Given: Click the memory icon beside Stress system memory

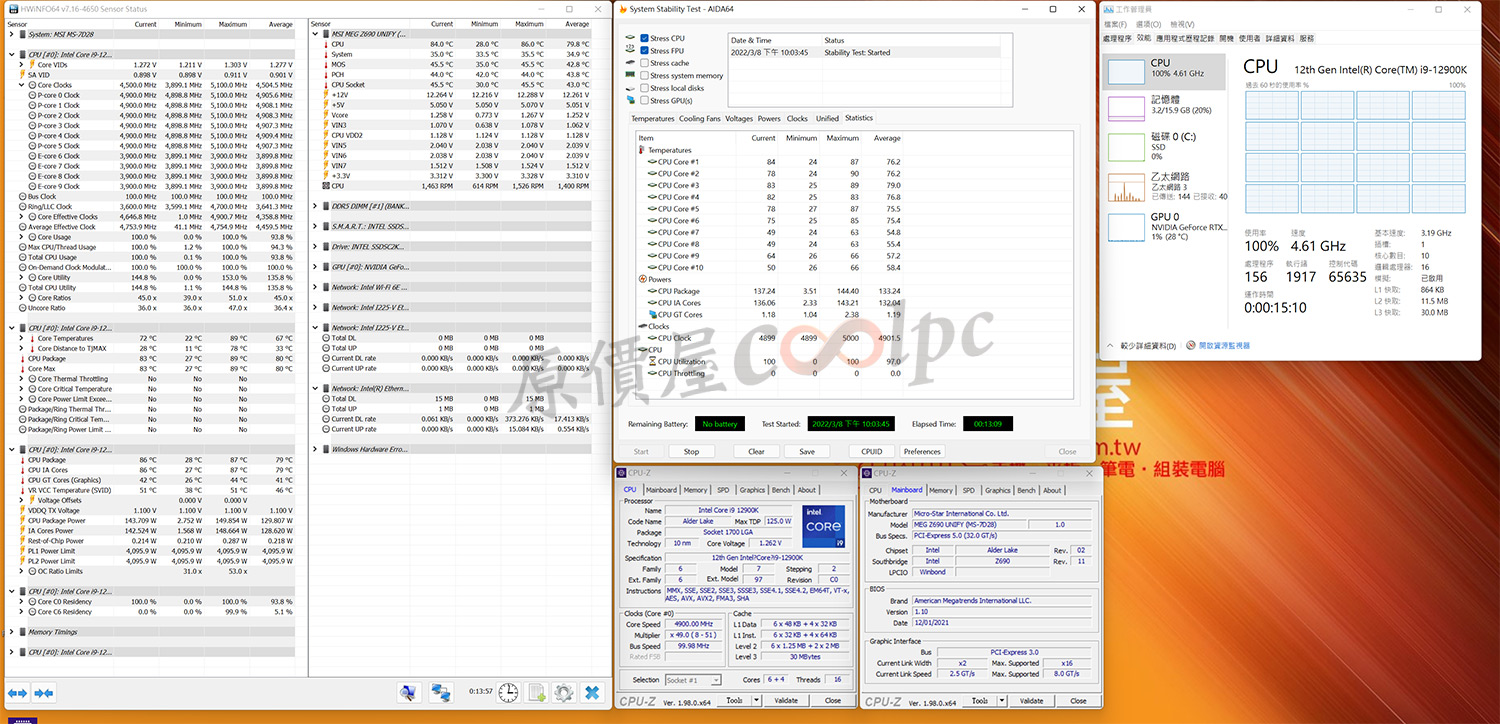Looking at the screenshot, I should pos(630,76).
